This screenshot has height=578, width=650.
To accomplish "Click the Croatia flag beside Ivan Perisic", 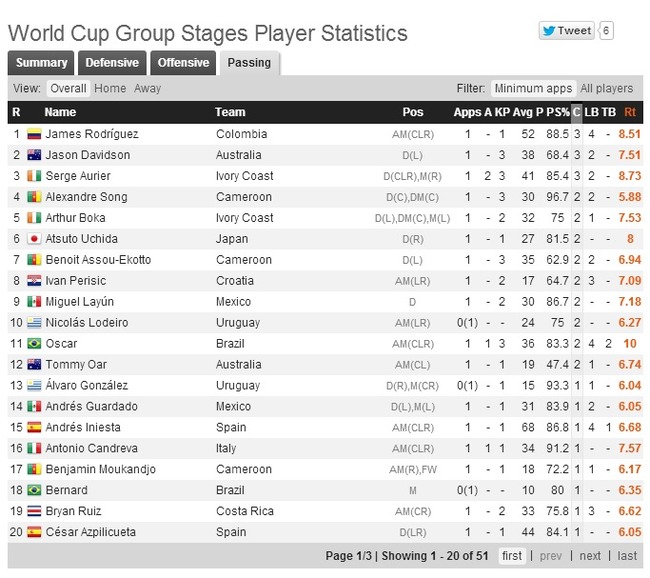I will pos(34,281).
